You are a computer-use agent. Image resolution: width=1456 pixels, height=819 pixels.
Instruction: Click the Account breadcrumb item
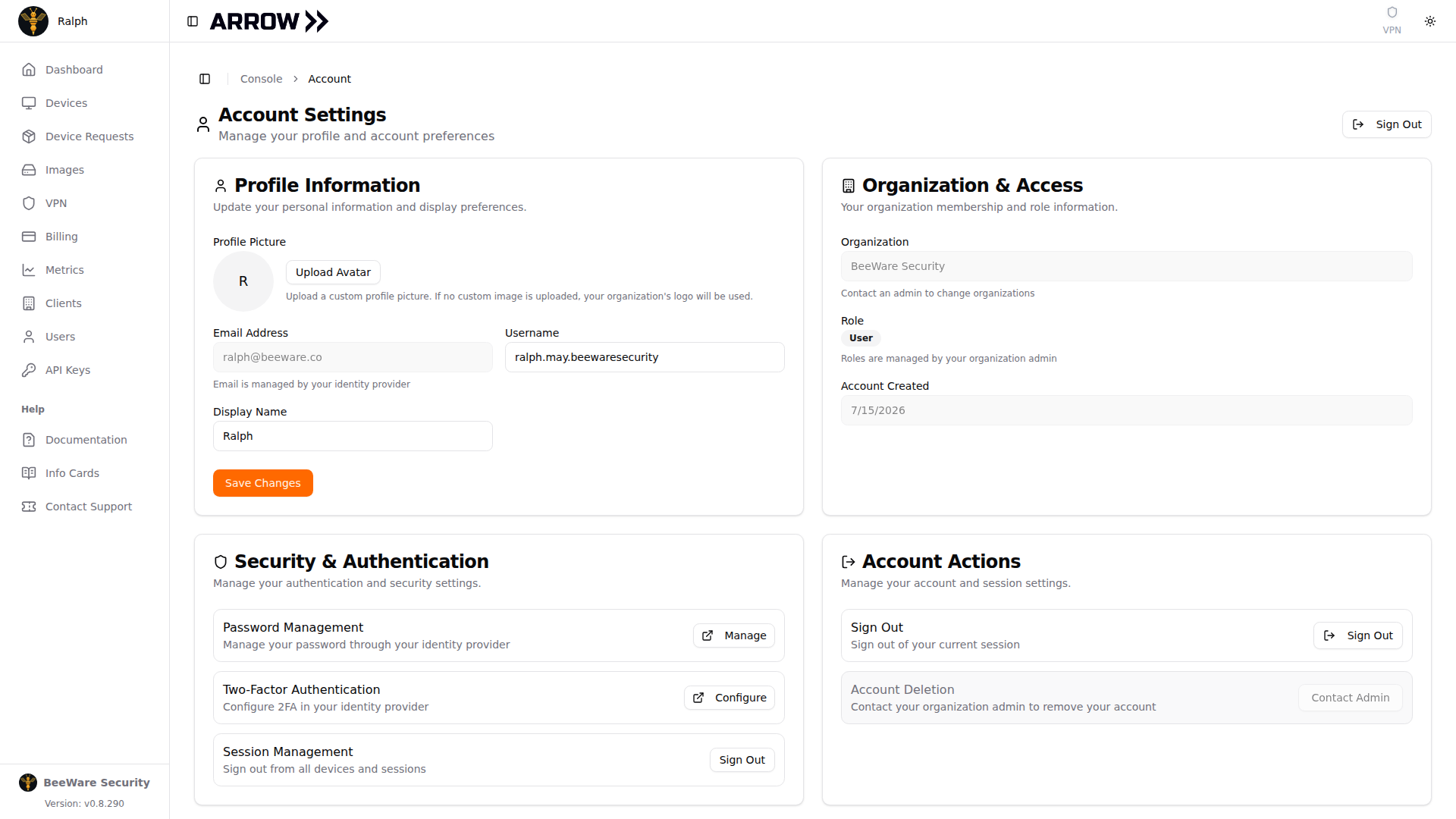pyautogui.click(x=329, y=79)
